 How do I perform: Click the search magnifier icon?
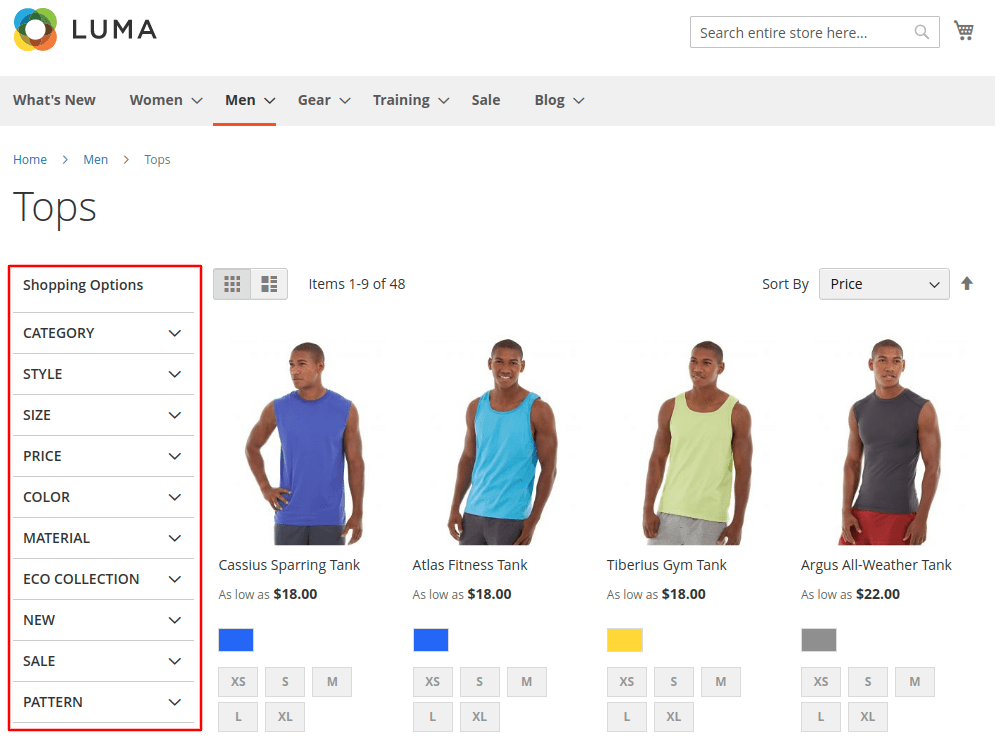[x=922, y=33]
